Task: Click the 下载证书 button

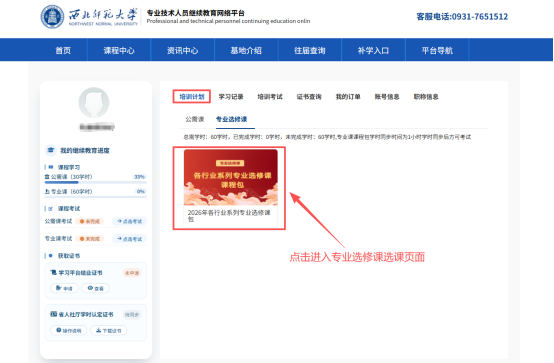Action: (108, 330)
